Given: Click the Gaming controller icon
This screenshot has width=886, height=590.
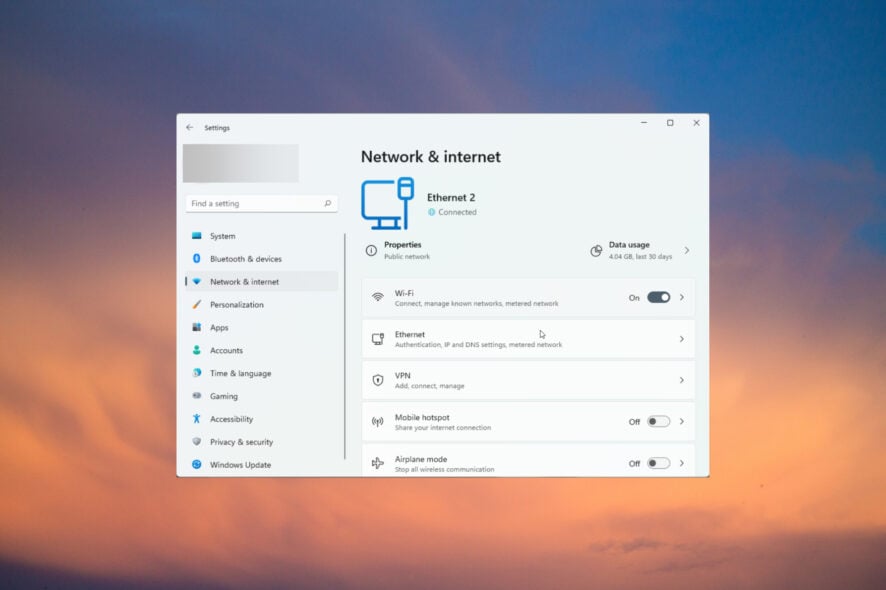Looking at the screenshot, I should tap(197, 396).
